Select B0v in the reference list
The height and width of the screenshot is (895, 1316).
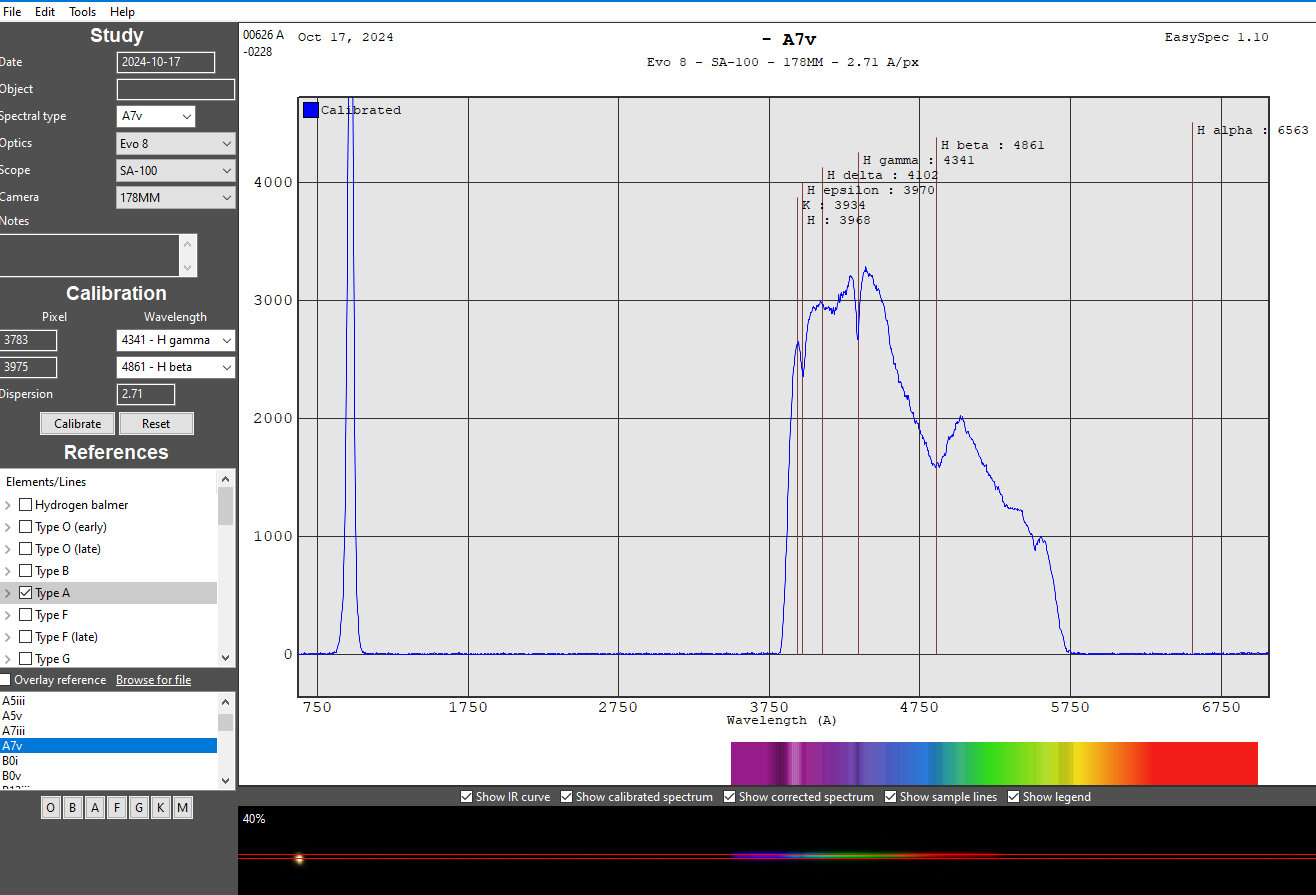(x=108, y=776)
